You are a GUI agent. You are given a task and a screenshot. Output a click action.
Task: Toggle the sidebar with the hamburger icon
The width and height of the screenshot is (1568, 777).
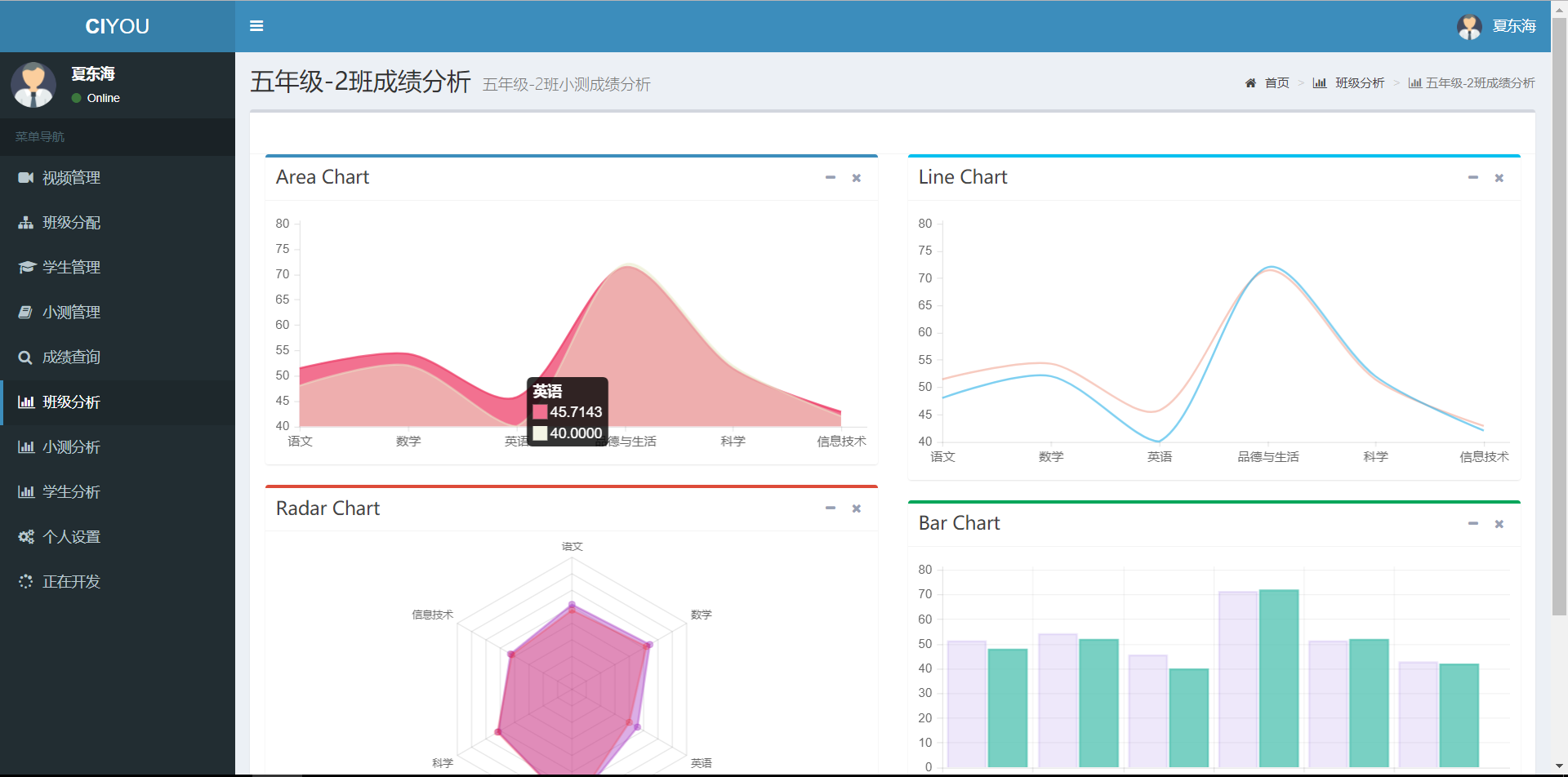click(x=256, y=26)
